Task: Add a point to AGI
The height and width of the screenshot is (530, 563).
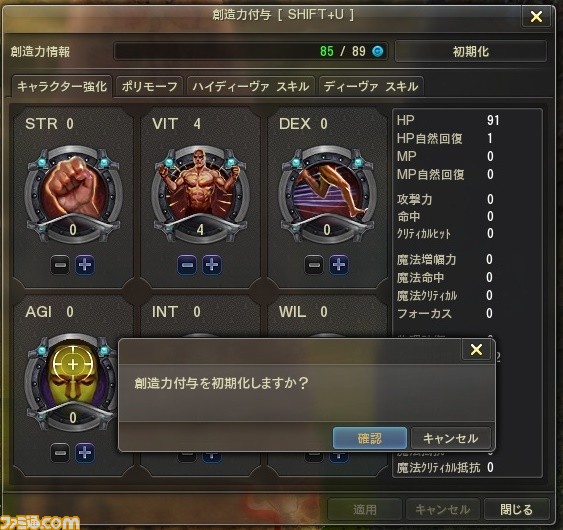Action: tap(85, 453)
